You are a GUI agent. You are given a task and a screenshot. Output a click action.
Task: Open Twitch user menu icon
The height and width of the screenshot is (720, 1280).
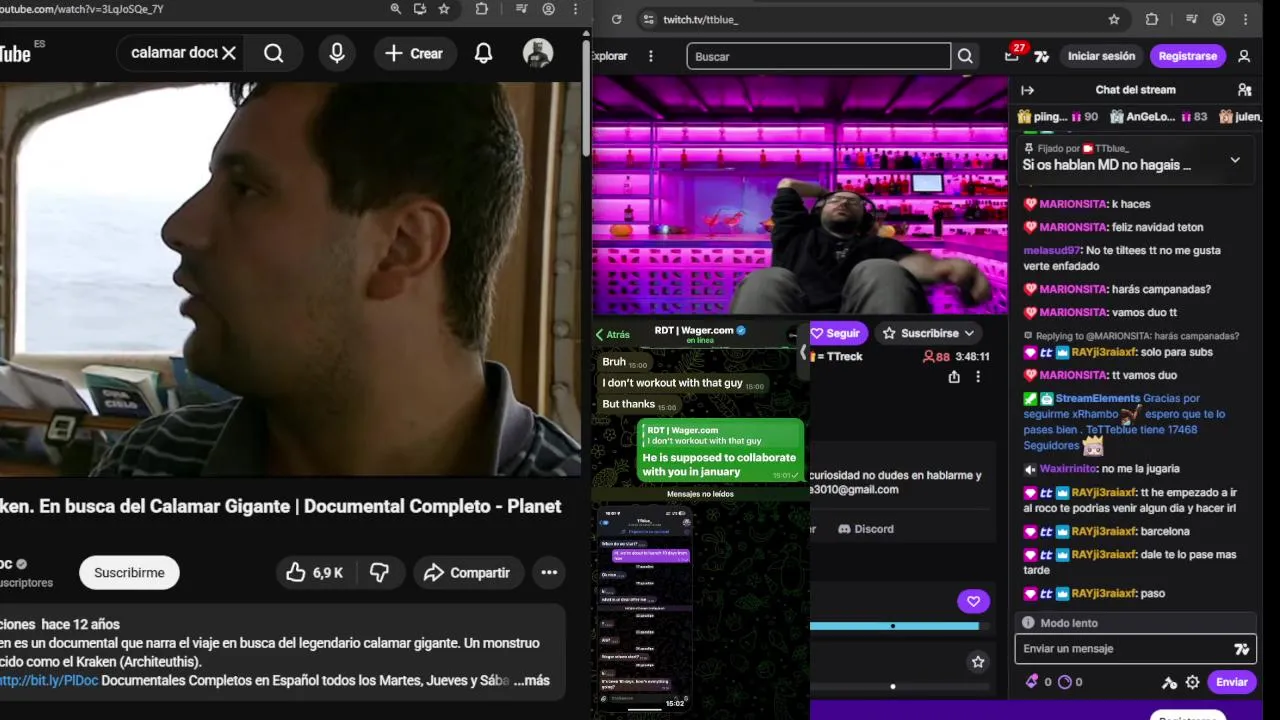click(1244, 56)
